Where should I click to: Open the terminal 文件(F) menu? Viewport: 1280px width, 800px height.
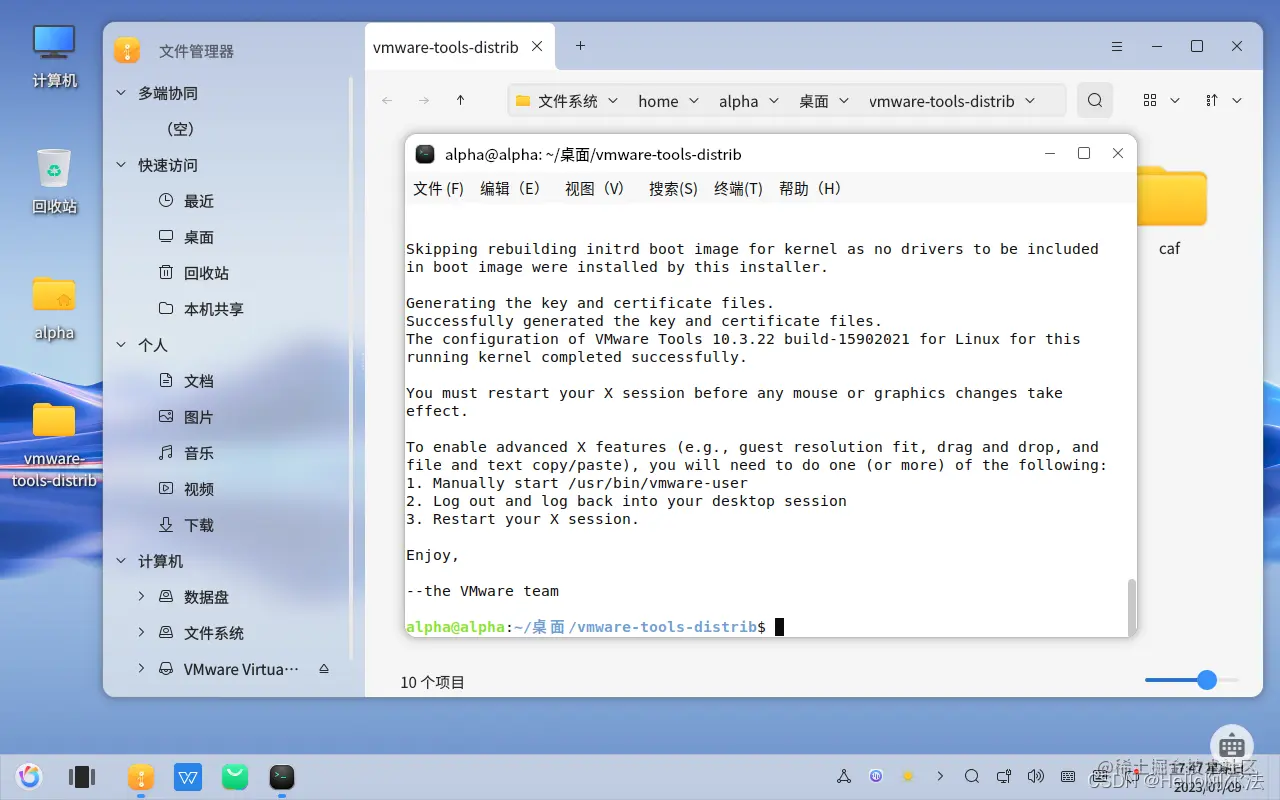pos(439,188)
